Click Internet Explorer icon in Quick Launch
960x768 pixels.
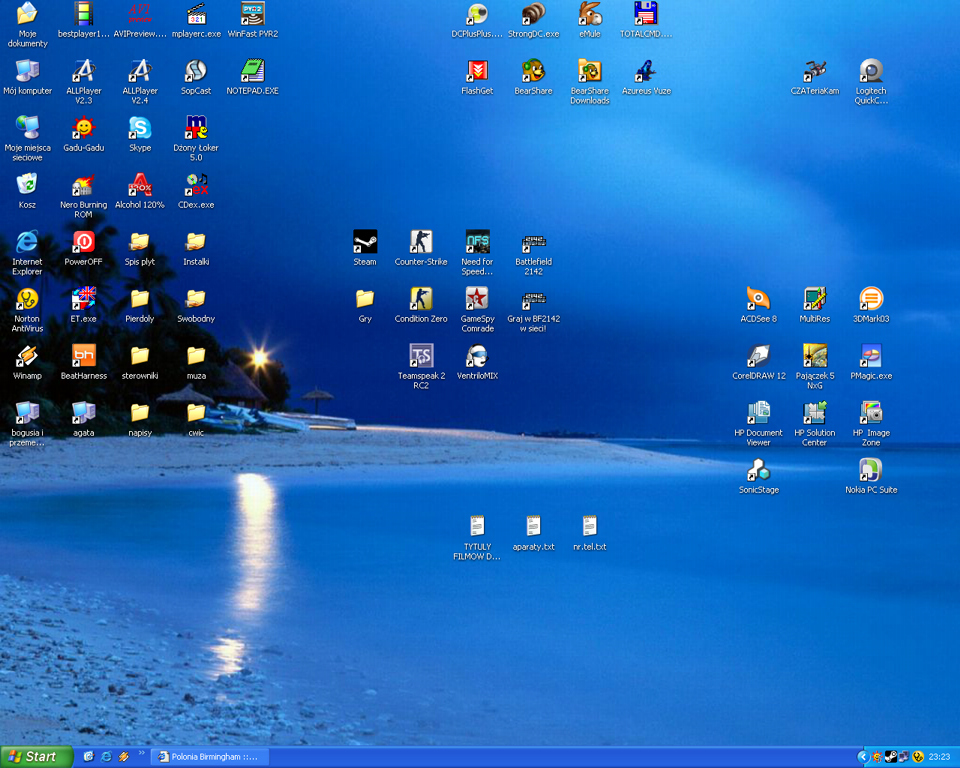coord(106,757)
